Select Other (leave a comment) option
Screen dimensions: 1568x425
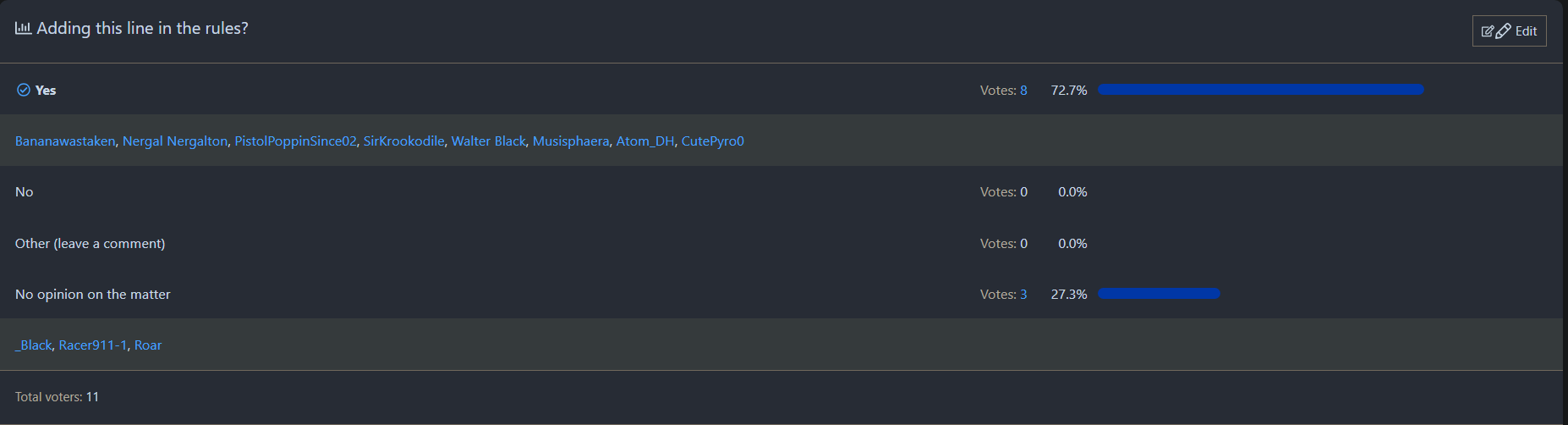[90, 244]
